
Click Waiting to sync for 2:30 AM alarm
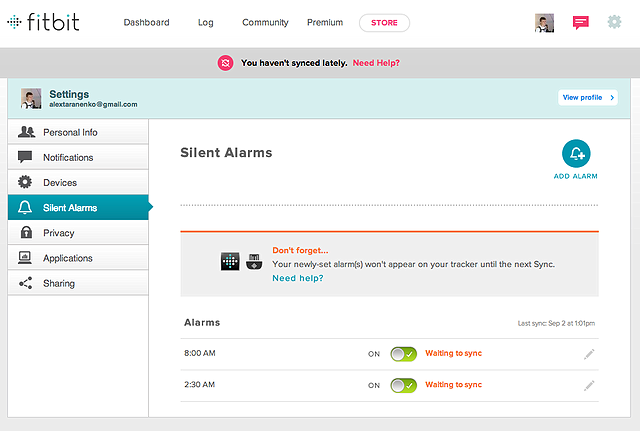click(x=453, y=385)
